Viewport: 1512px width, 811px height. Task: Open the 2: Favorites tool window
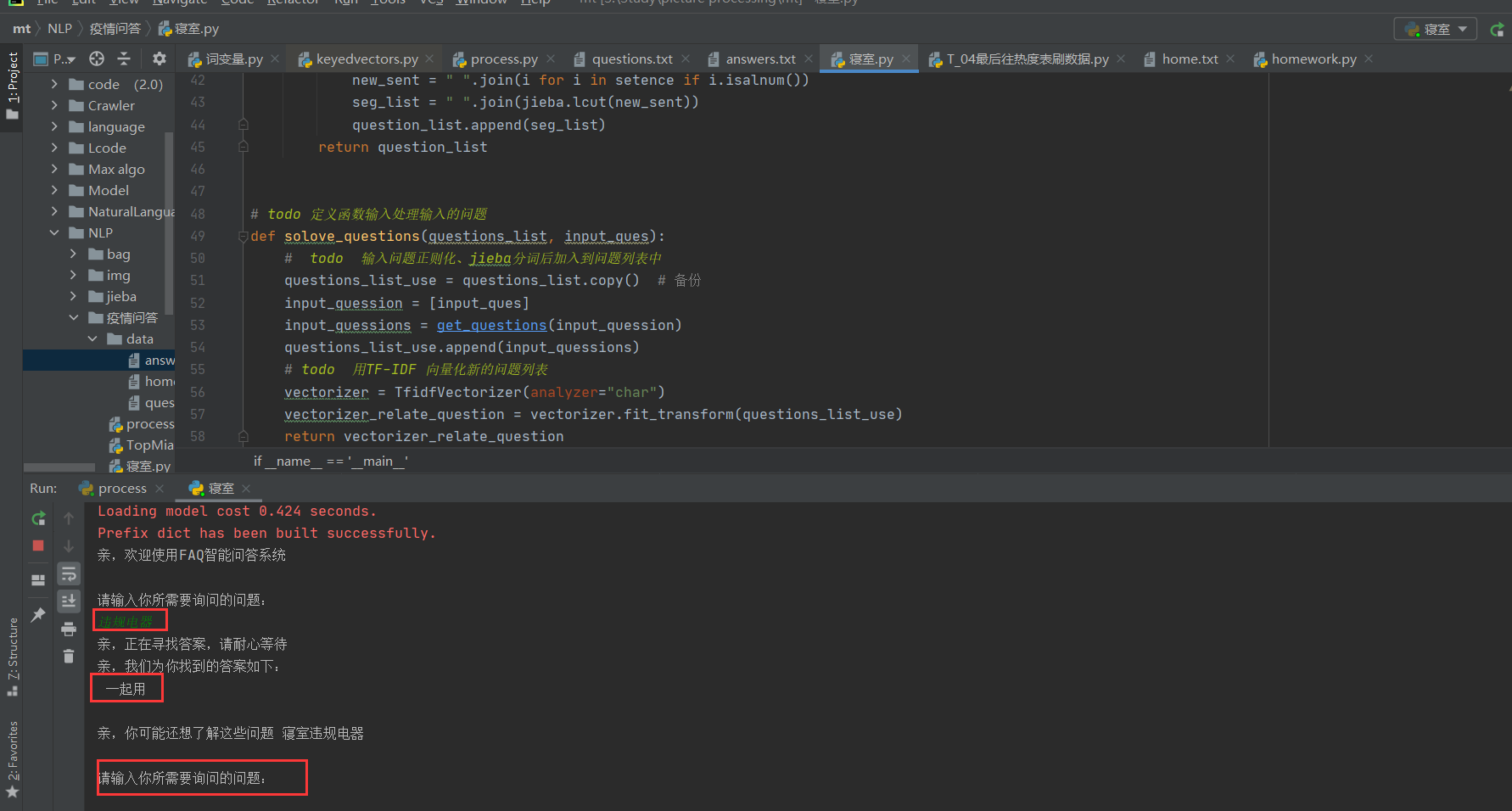(12, 759)
